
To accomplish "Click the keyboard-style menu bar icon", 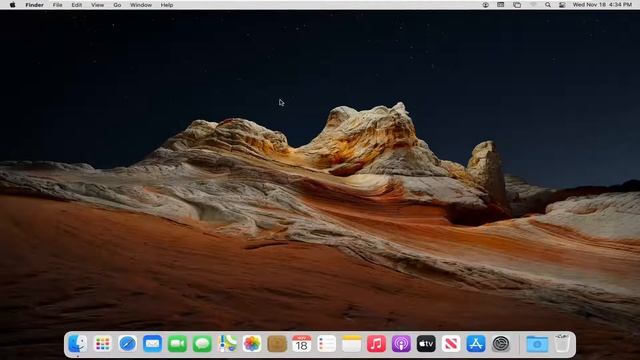I will pyautogui.click(x=500, y=5).
